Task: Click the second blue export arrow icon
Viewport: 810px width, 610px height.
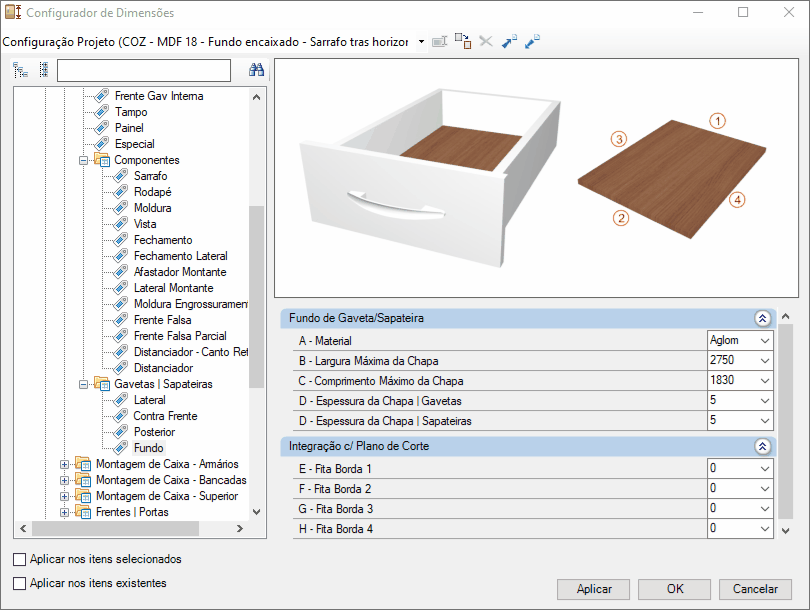Action: (x=532, y=41)
